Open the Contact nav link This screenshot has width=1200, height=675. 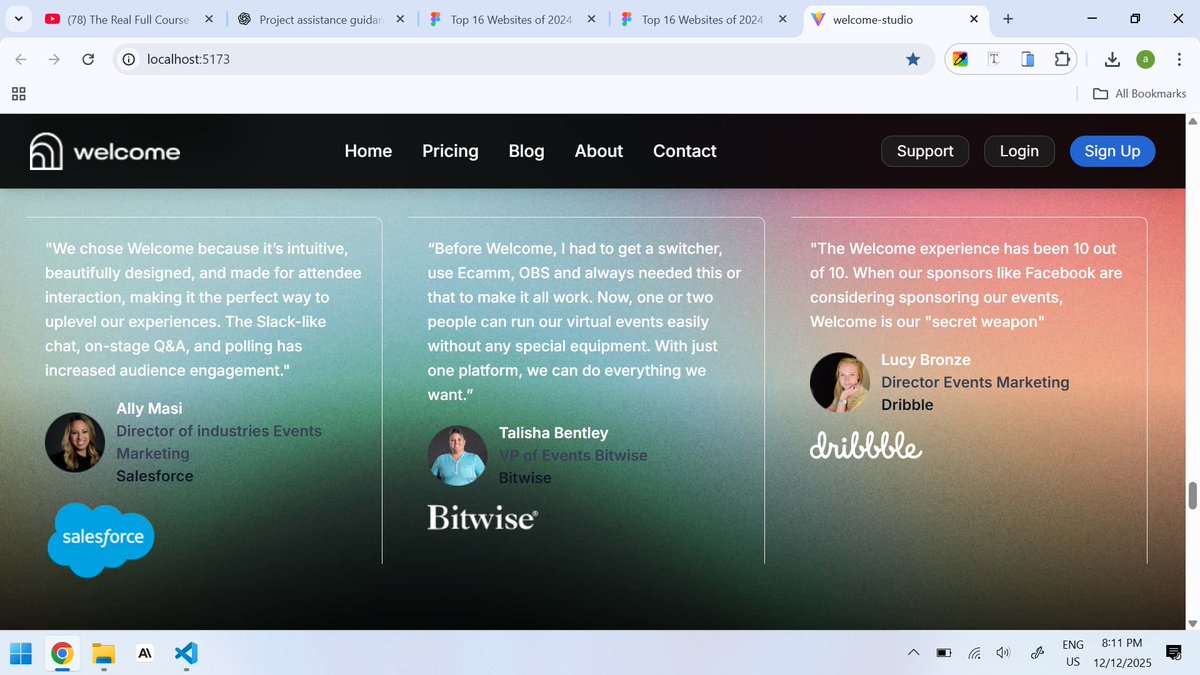click(685, 151)
